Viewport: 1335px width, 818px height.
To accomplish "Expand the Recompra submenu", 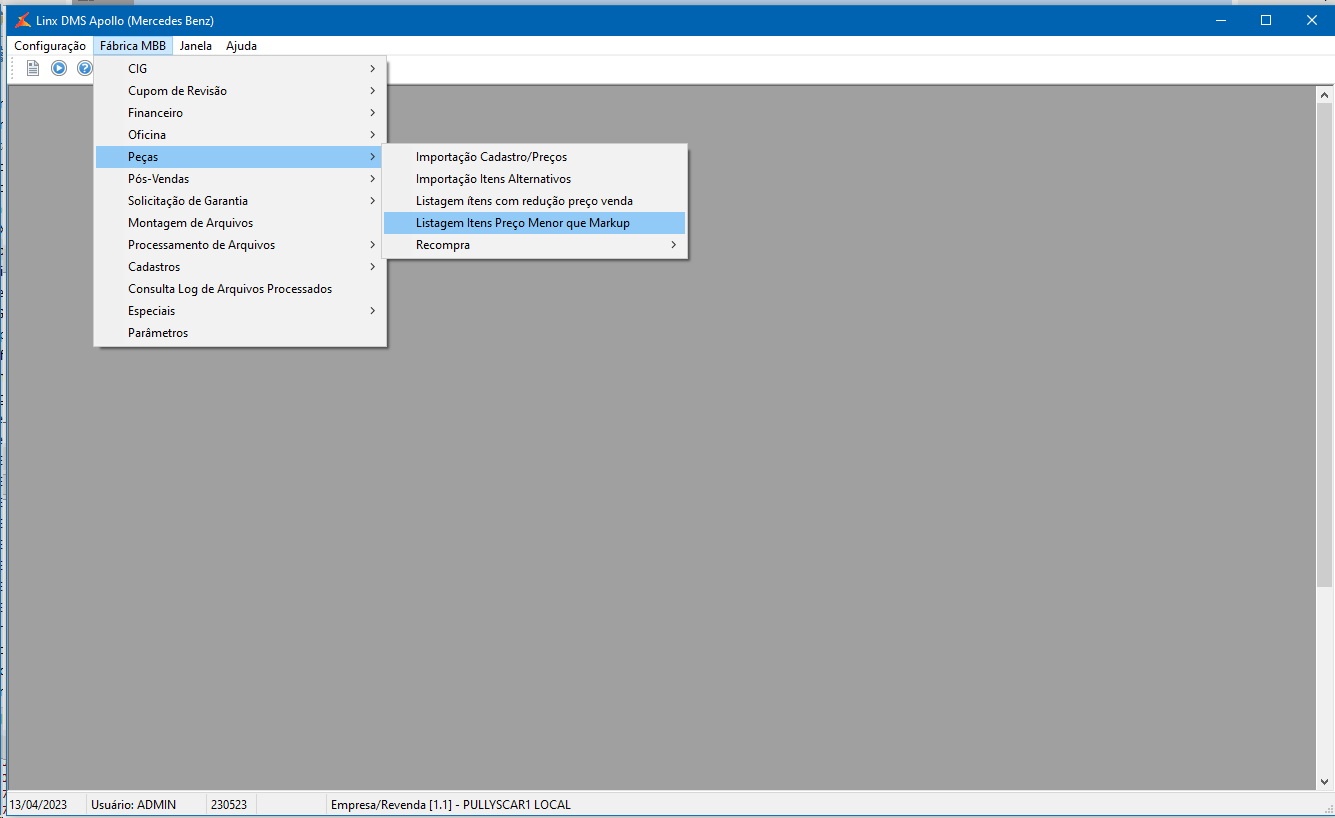I will tap(535, 245).
